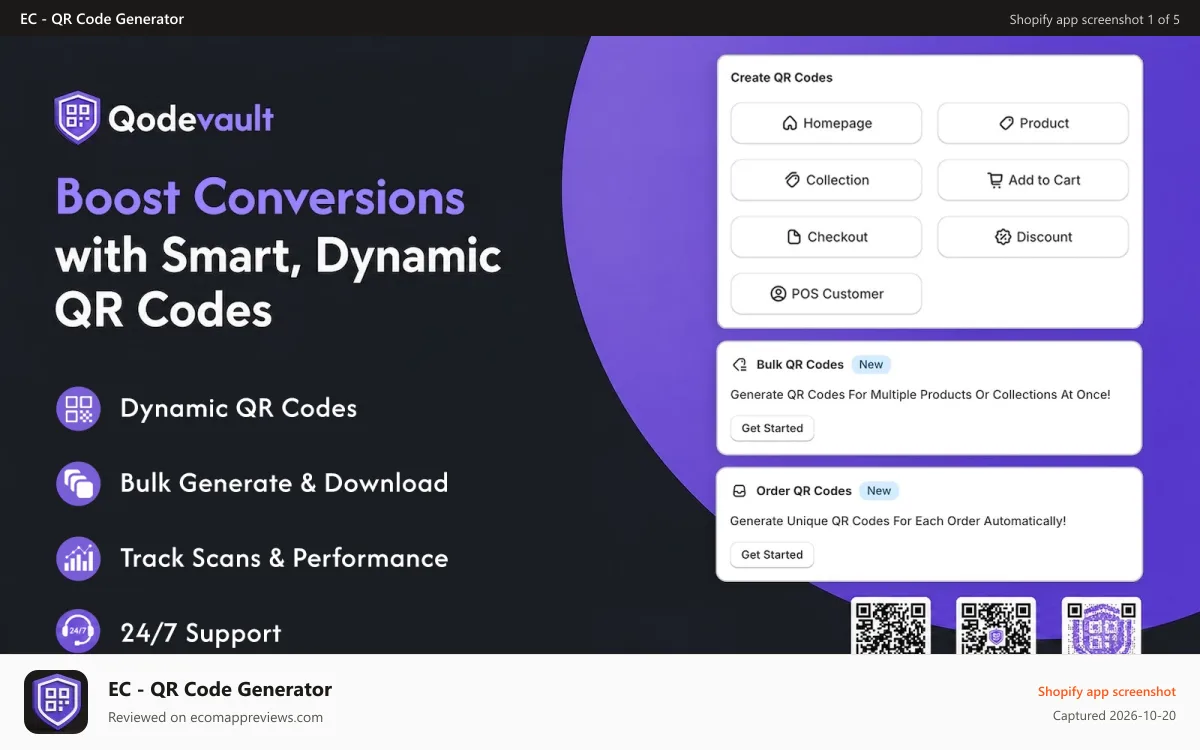The width and height of the screenshot is (1200, 750).
Task: Click the New badge beside Bulk QR Codes
Action: click(871, 365)
